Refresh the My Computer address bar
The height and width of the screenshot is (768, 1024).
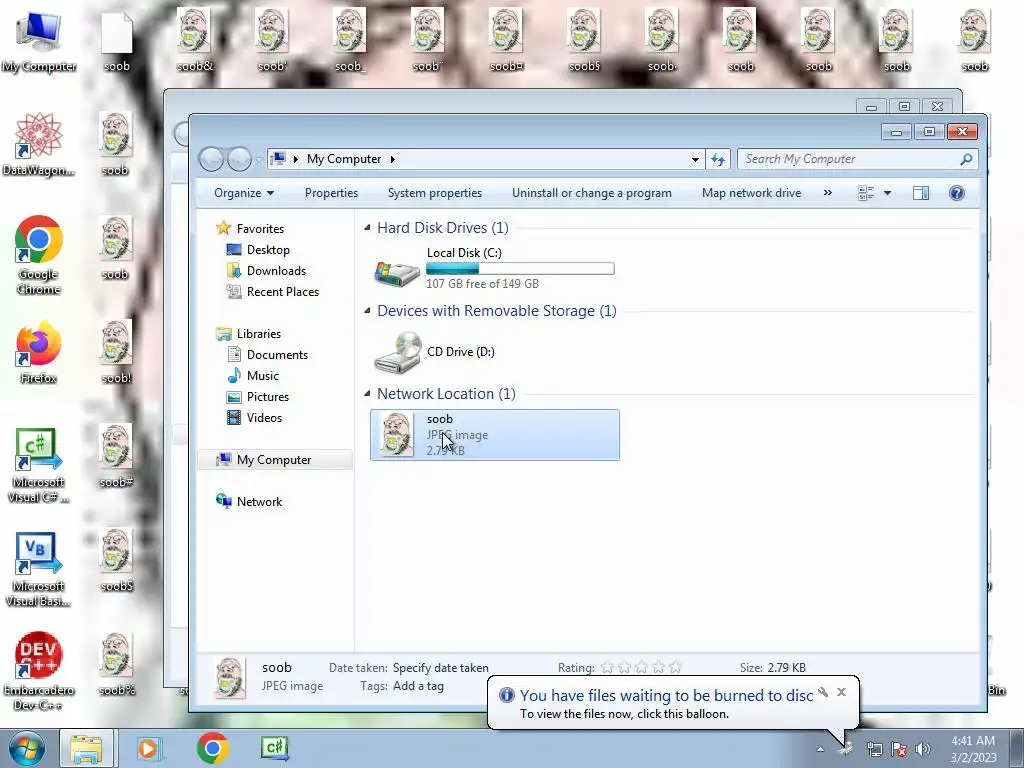click(718, 159)
